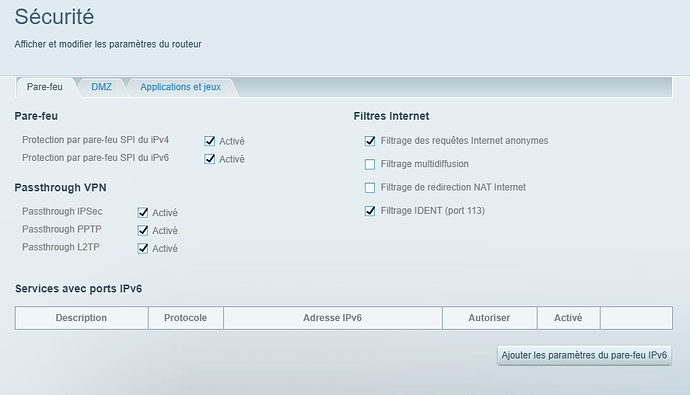This screenshot has height=395, width=690.
Task: Enable Filtrage multidiffusion checkbox
Action: point(370,164)
